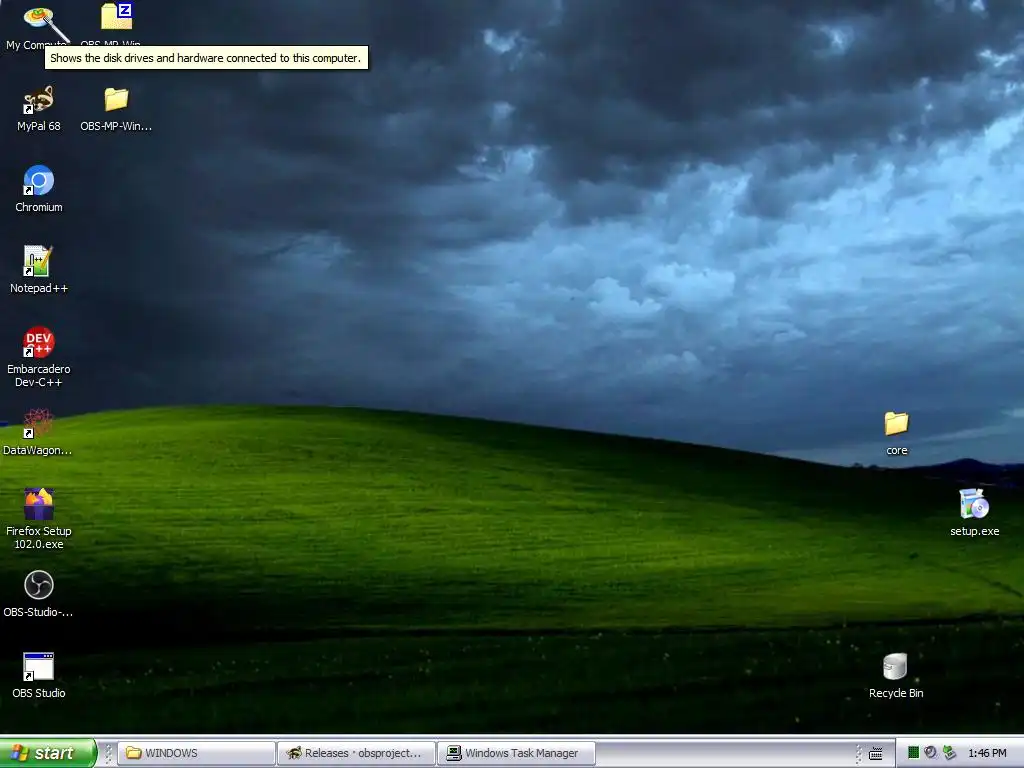The height and width of the screenshot is (768, 1024).
Task: Click the 1:46 PM system clock
Action: point(987,753)
